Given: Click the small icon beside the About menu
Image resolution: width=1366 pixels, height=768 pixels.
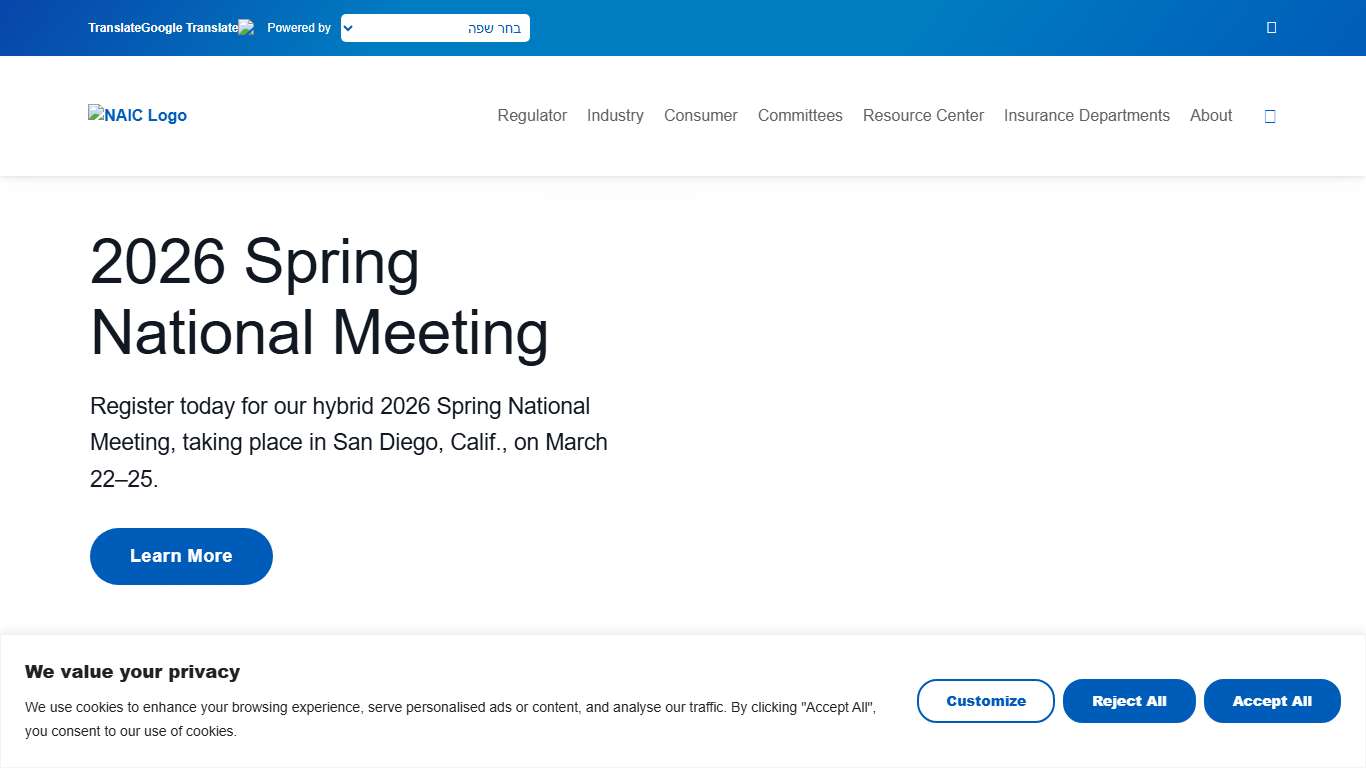Looking at the screenshot, I should point(1270,116).
